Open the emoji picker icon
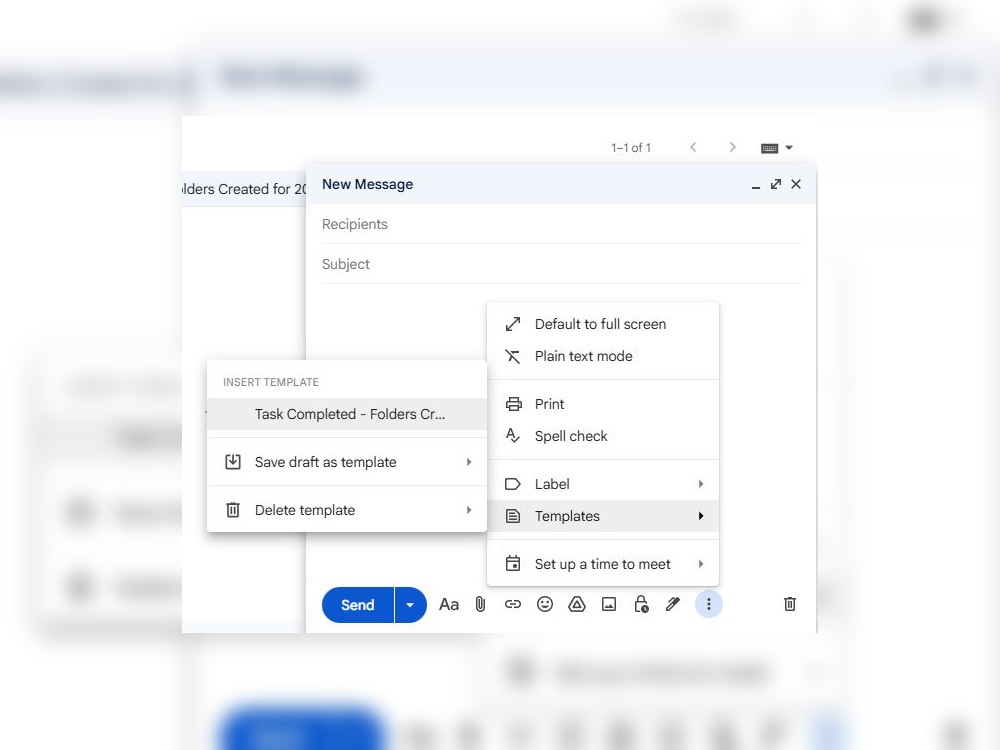This screenshot has width=1000, height=750. pos(545,604)
